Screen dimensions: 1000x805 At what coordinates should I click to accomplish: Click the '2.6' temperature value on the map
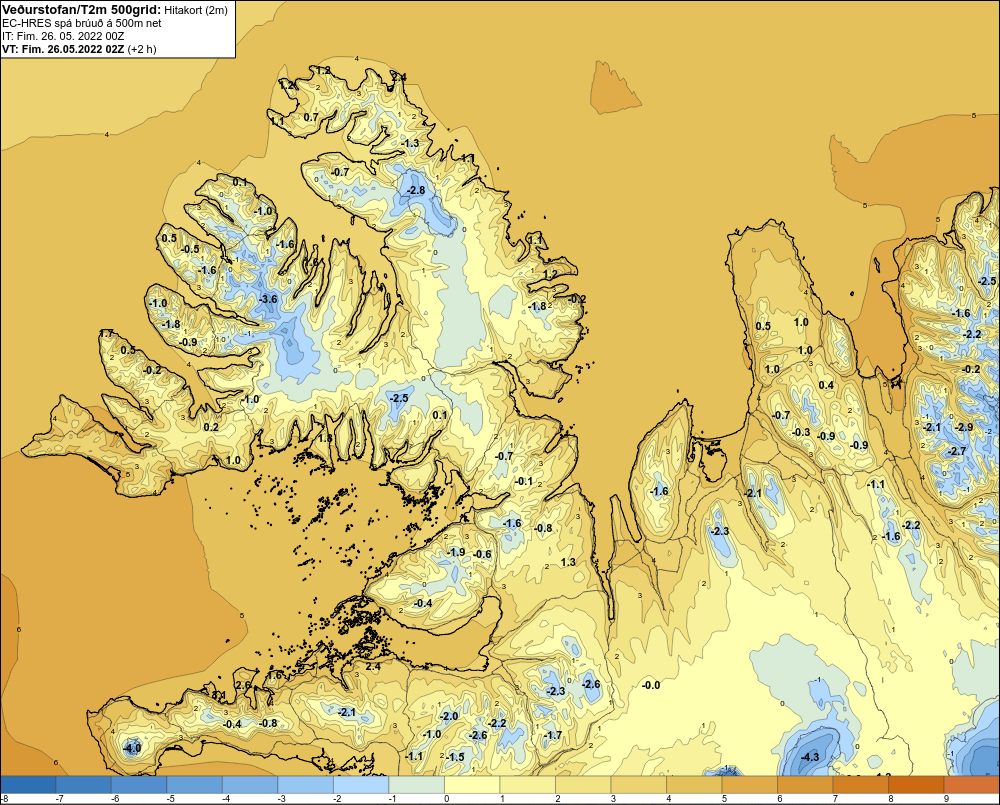click(244, 685)
